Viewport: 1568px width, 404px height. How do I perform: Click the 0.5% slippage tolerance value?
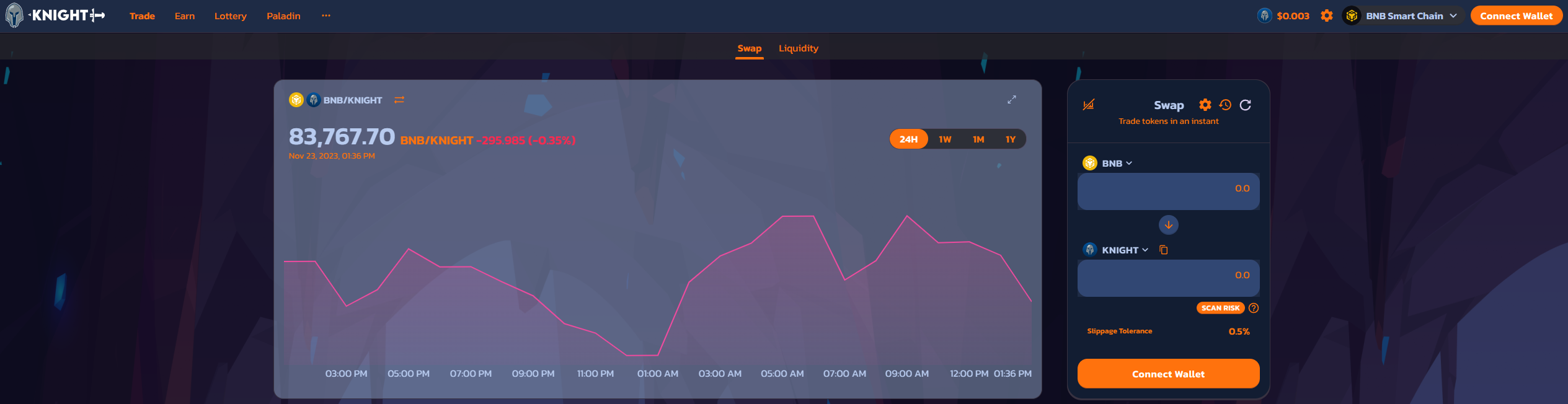pos(1239,332)
